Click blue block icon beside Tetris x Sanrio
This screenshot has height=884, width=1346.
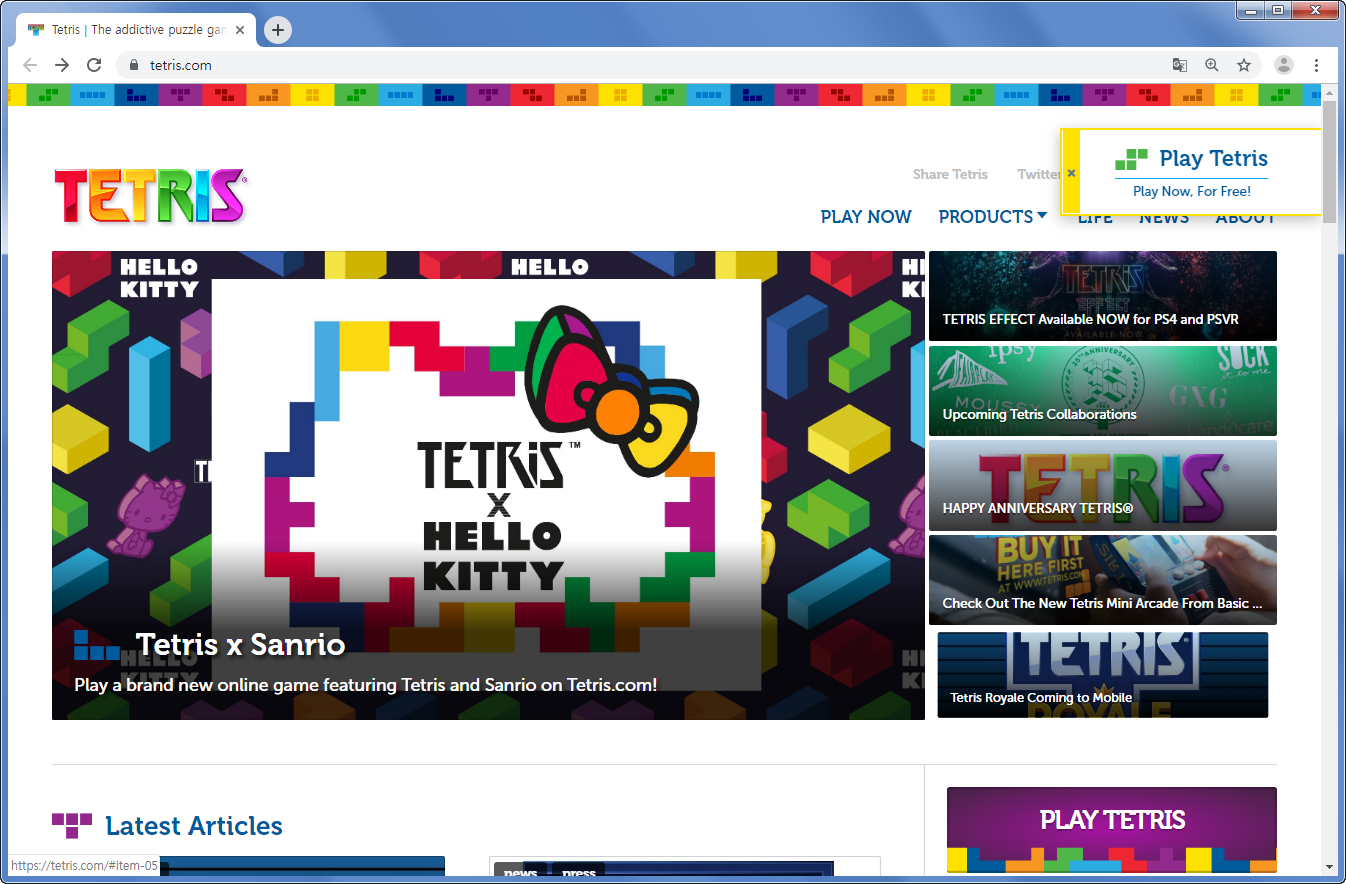[x=96, y=645]
